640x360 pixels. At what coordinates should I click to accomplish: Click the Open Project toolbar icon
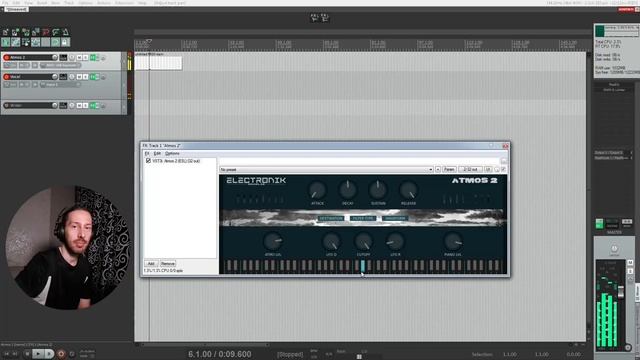(16, 32)
